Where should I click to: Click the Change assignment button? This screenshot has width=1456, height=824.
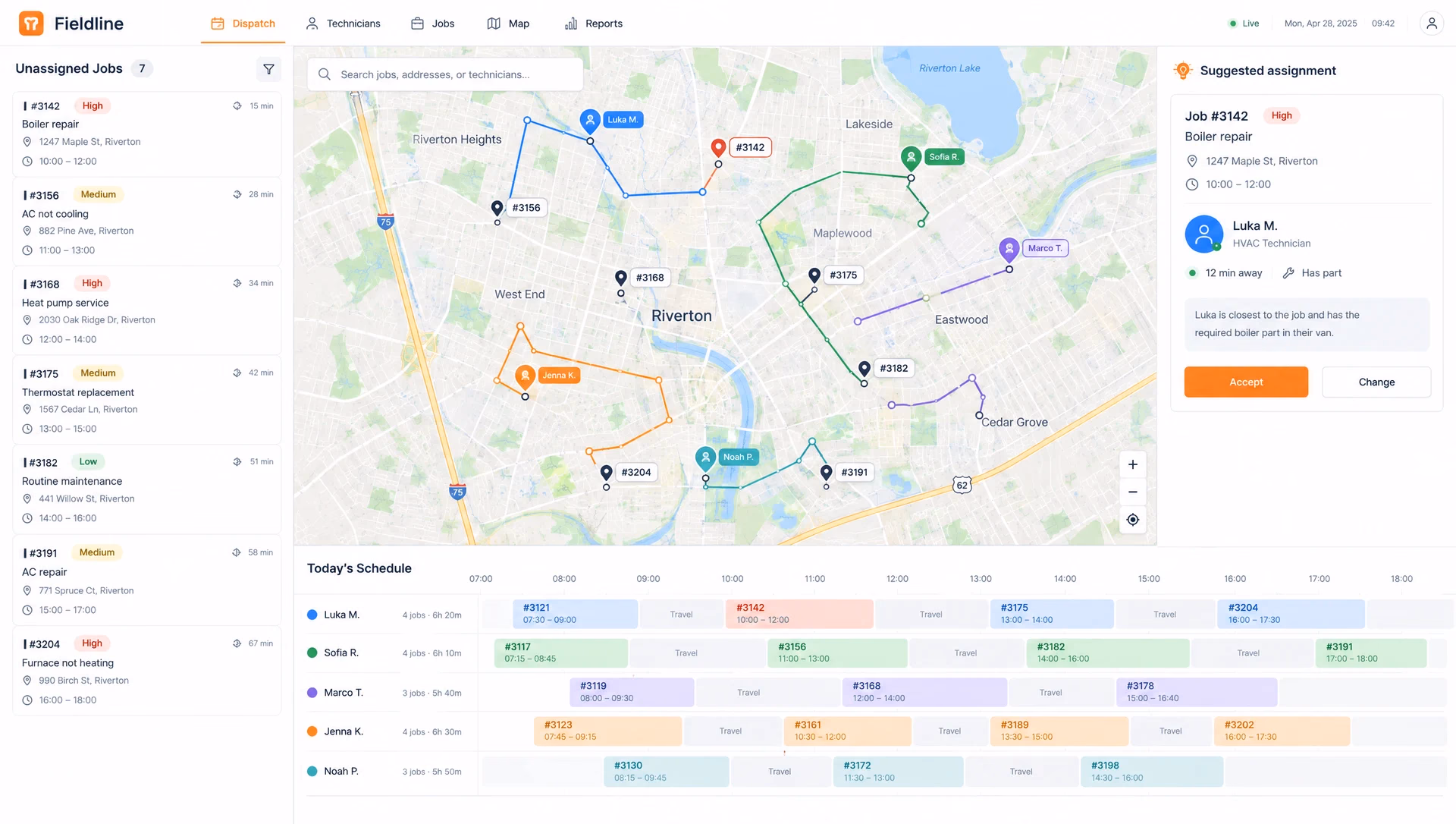1376,382
